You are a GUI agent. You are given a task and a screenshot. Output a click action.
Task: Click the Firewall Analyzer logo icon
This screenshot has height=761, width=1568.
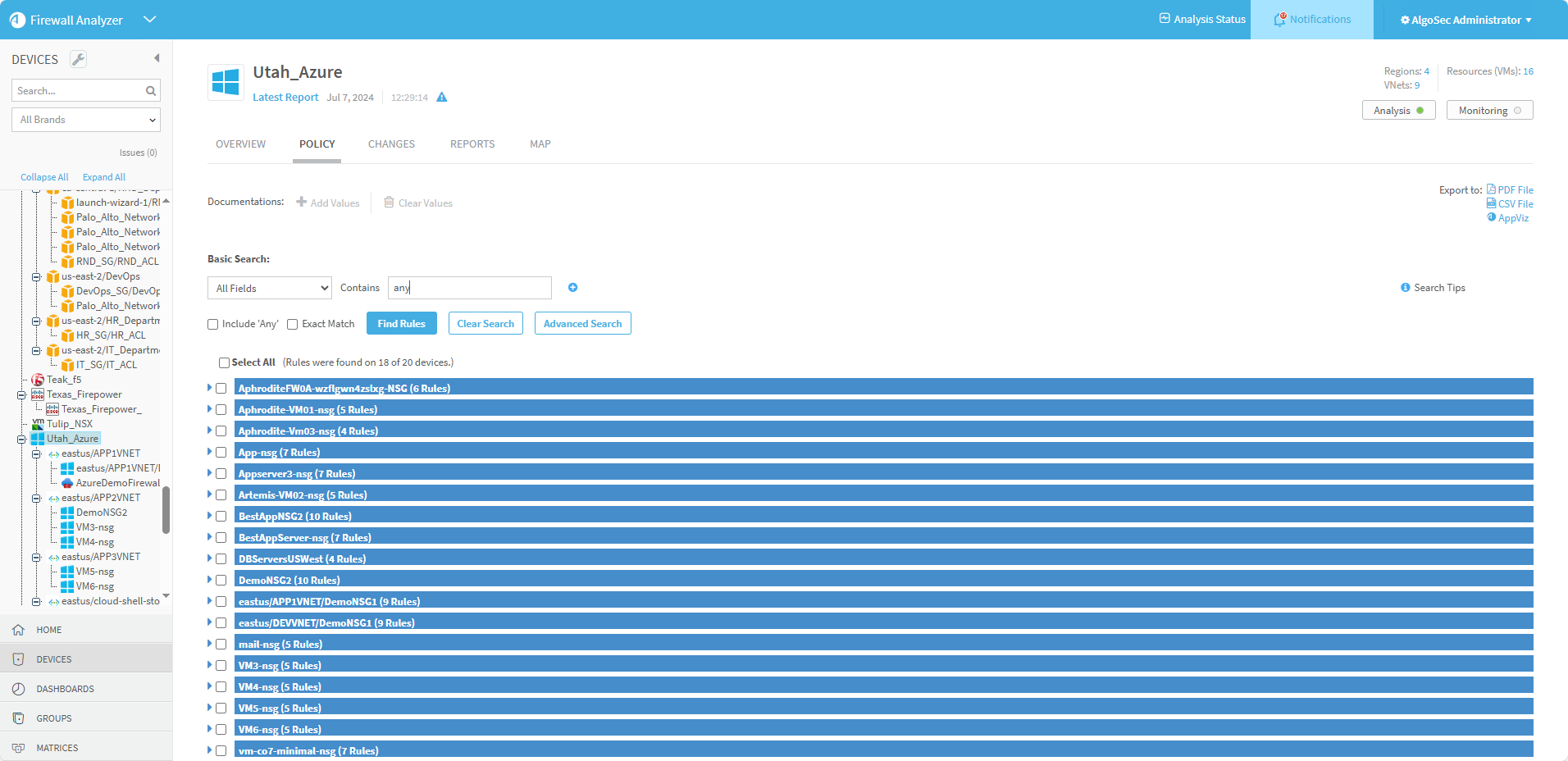tap(17, 20)
